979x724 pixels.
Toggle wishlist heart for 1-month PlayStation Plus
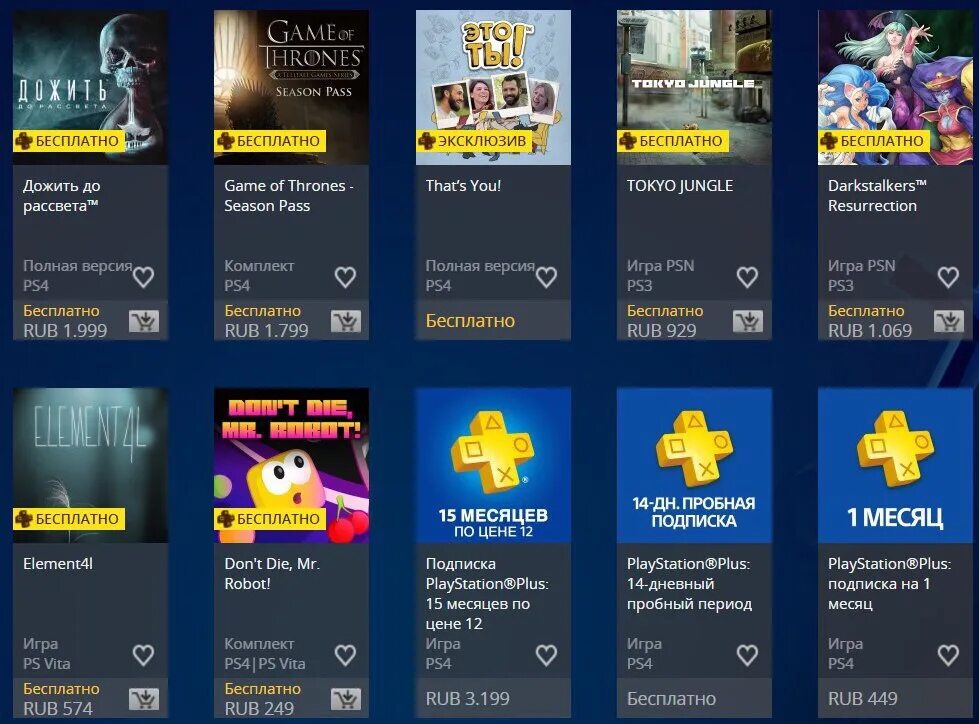948,655
